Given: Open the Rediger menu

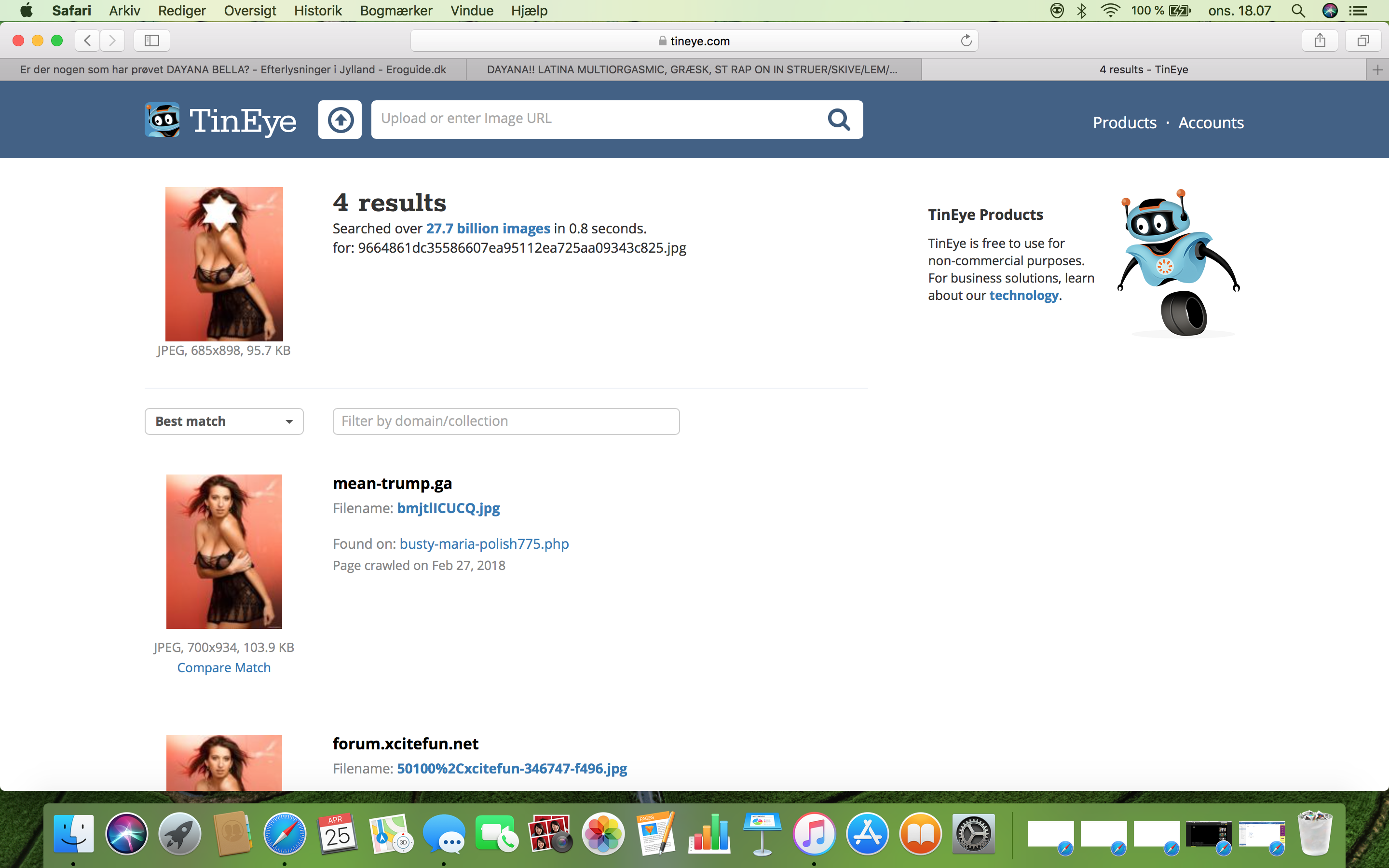Looking at the screenshot, I should [x=182, y=10].
